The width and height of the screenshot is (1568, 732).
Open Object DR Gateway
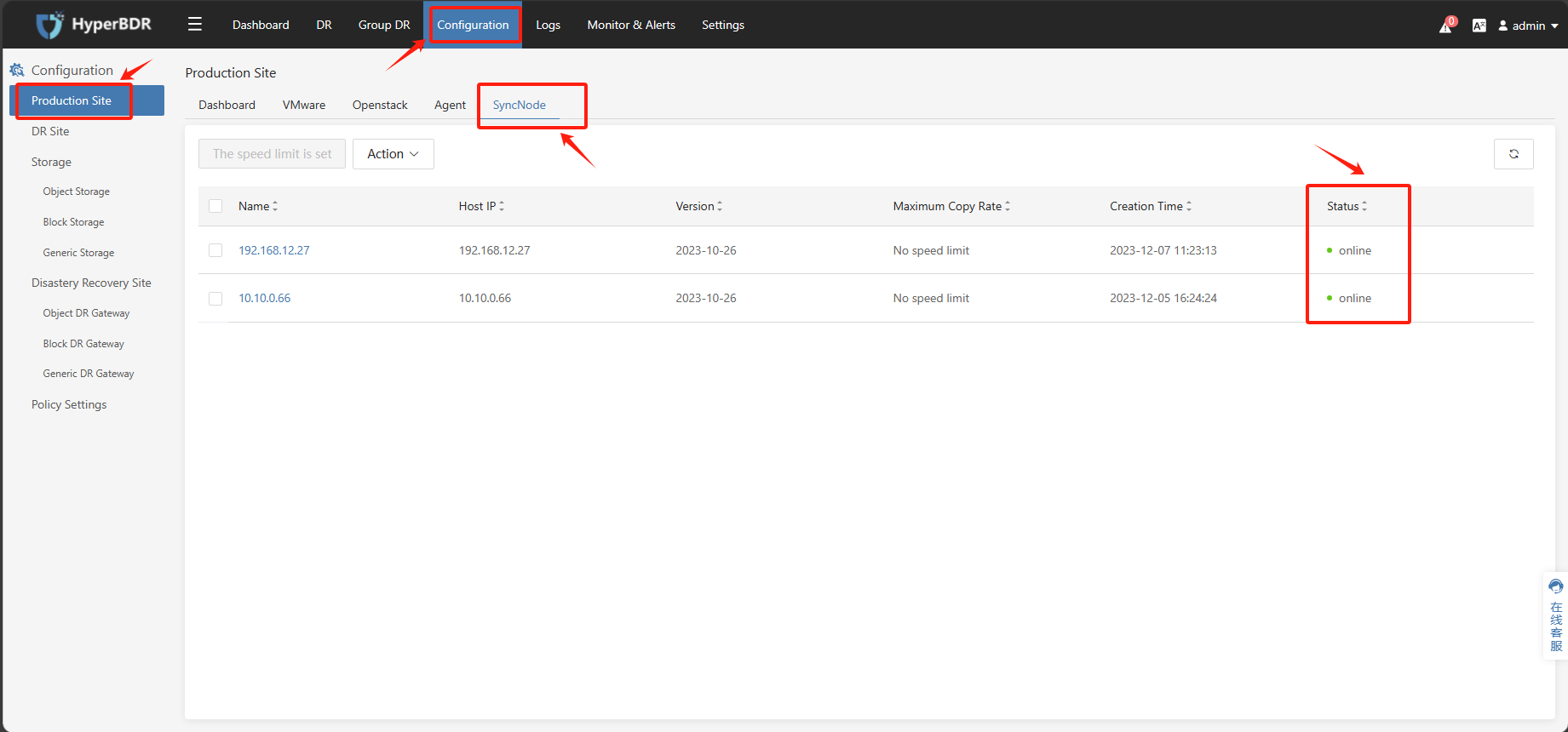pos(86,313)
